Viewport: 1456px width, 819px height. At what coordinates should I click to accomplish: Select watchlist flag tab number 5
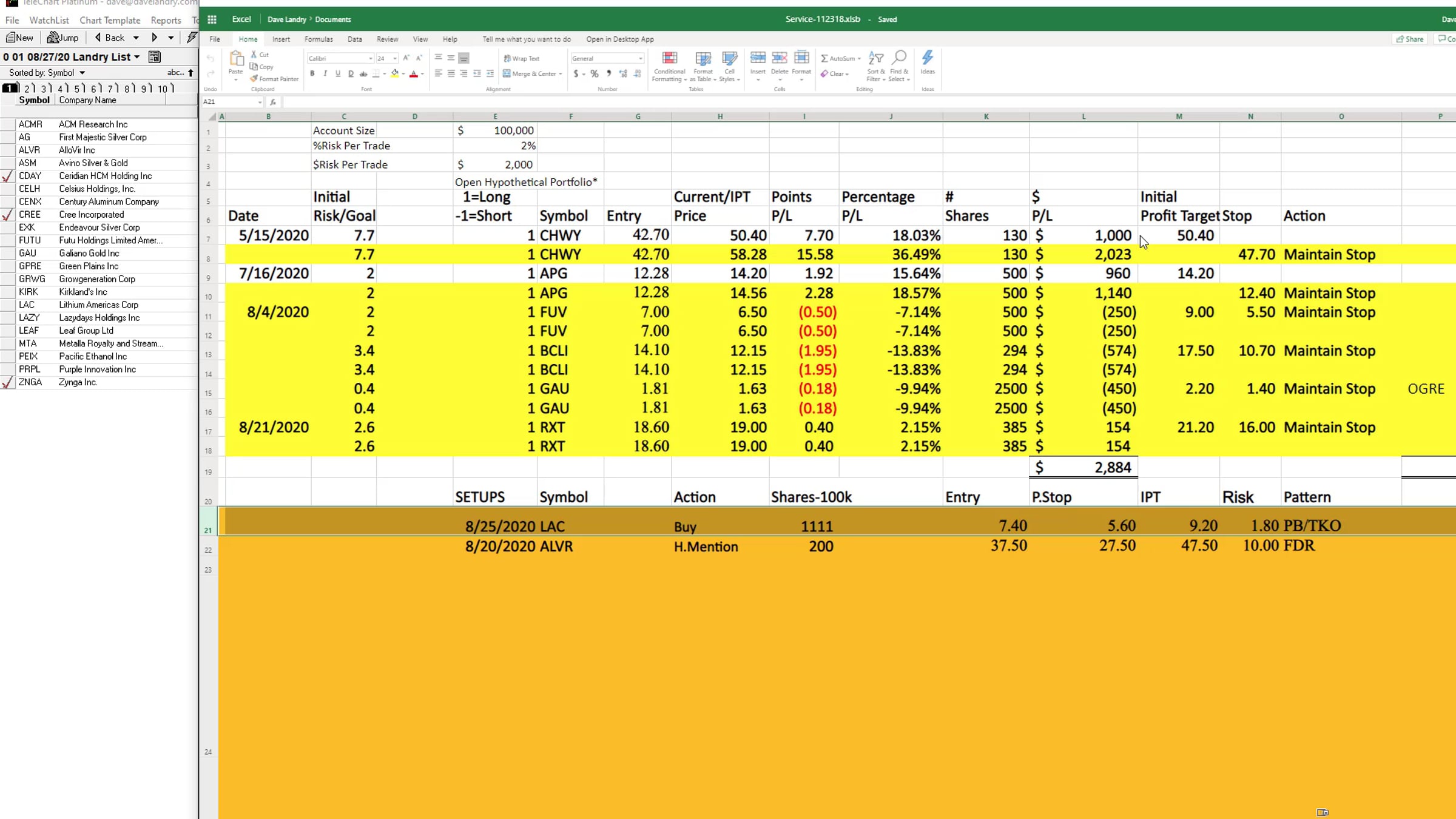[77, 89]
